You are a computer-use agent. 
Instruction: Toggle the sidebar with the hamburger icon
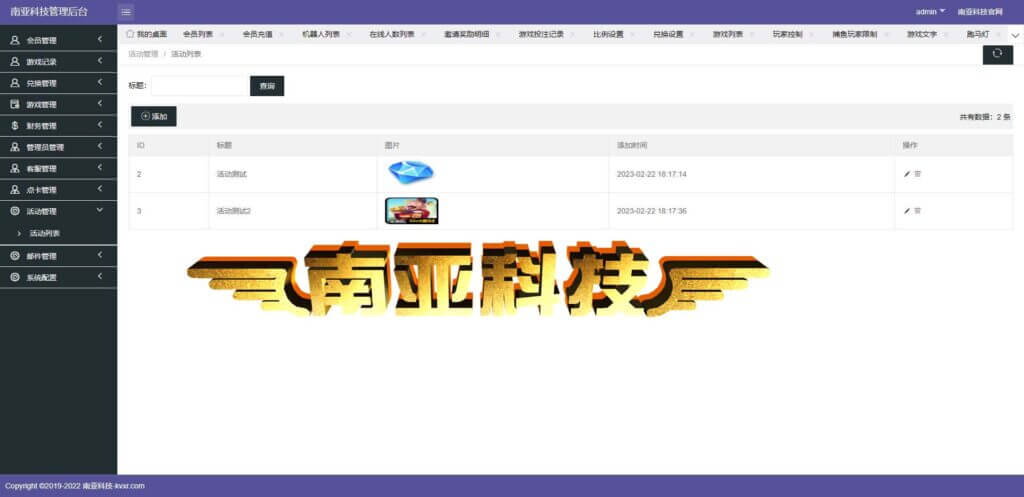click(126, 12)
